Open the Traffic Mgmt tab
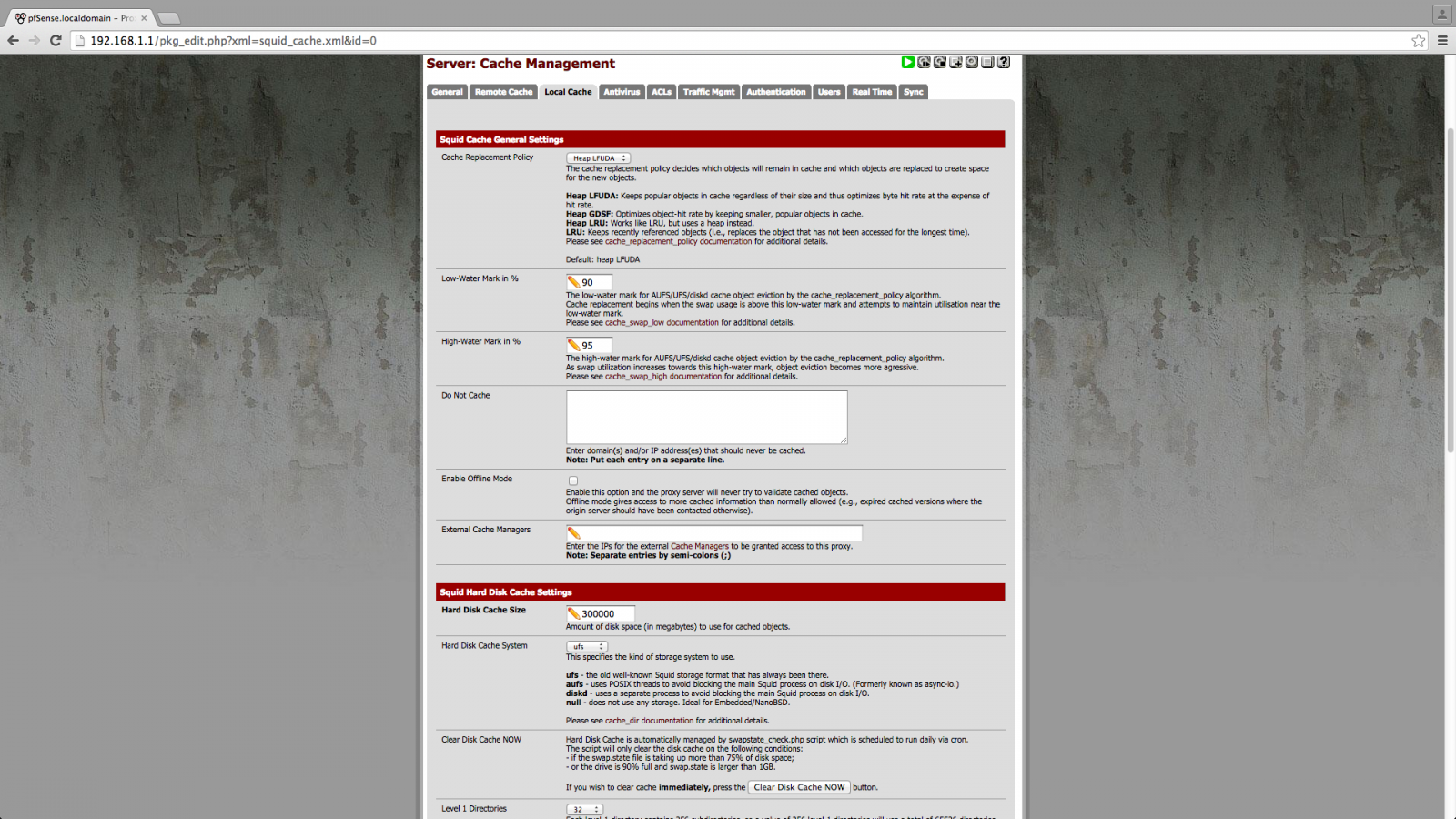Screen dimensions: 1456x819 pos(709,92)
